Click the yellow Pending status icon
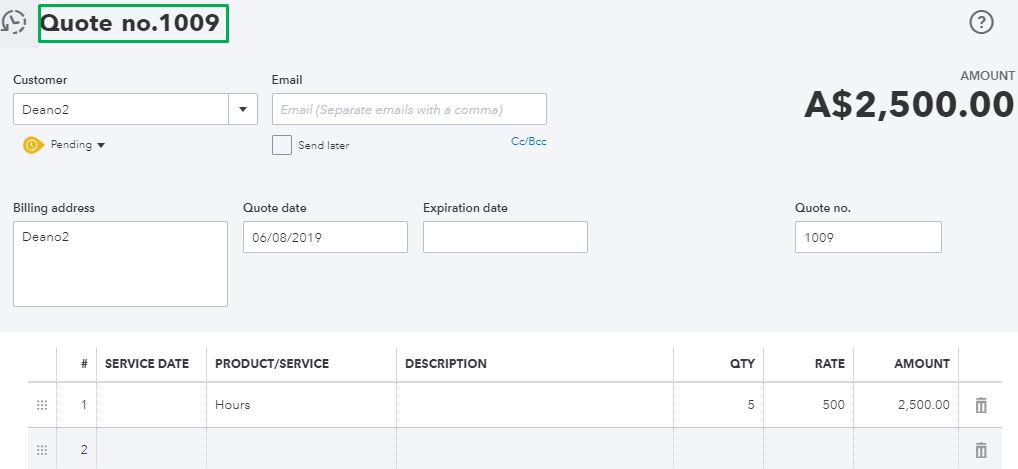 32,145
